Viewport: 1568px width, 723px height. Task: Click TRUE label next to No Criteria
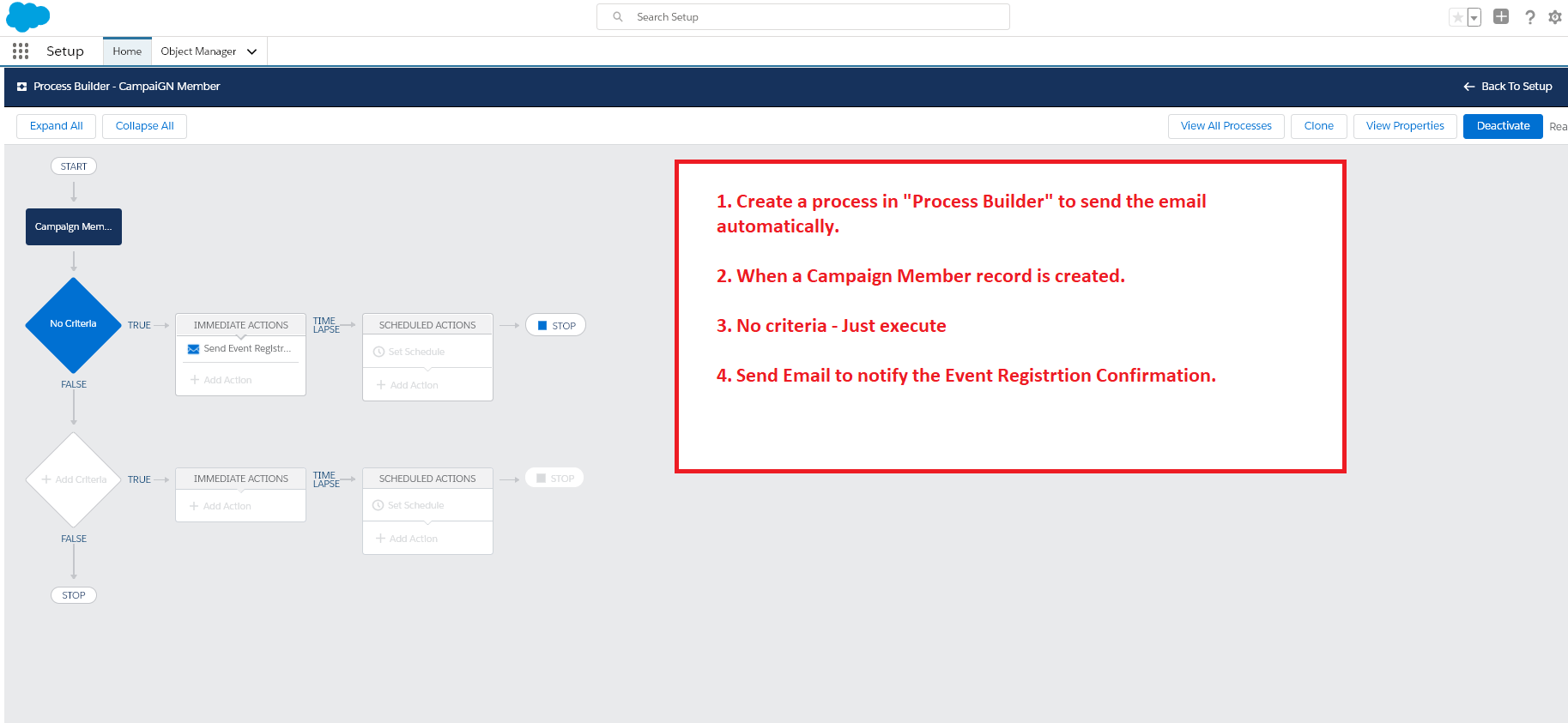click(x=139, y=326)
